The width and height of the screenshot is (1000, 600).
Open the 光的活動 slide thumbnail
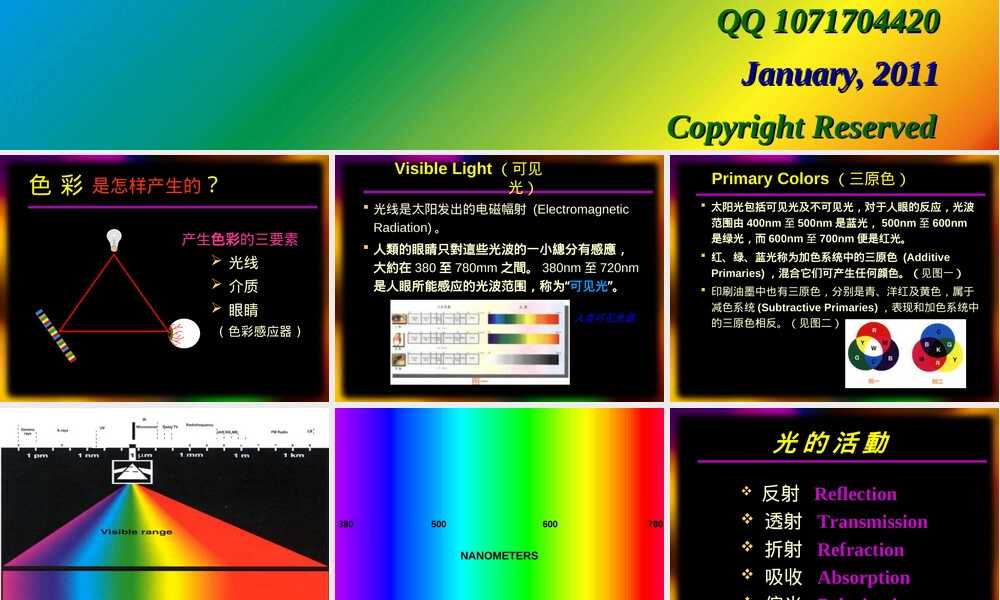[834, 504]
